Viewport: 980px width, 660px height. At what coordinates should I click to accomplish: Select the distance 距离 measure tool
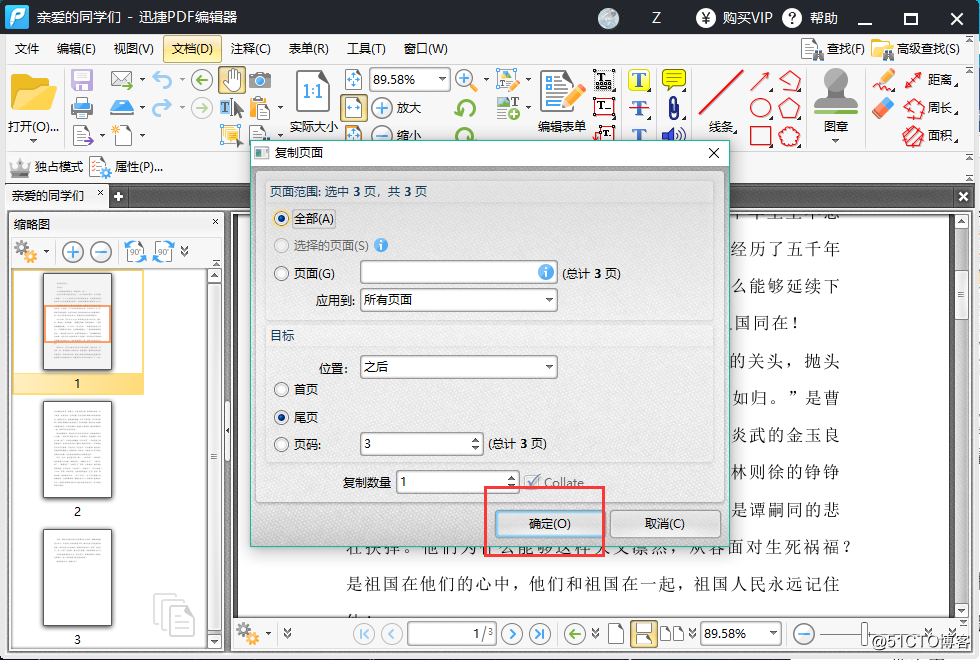(x=931, y=80)
